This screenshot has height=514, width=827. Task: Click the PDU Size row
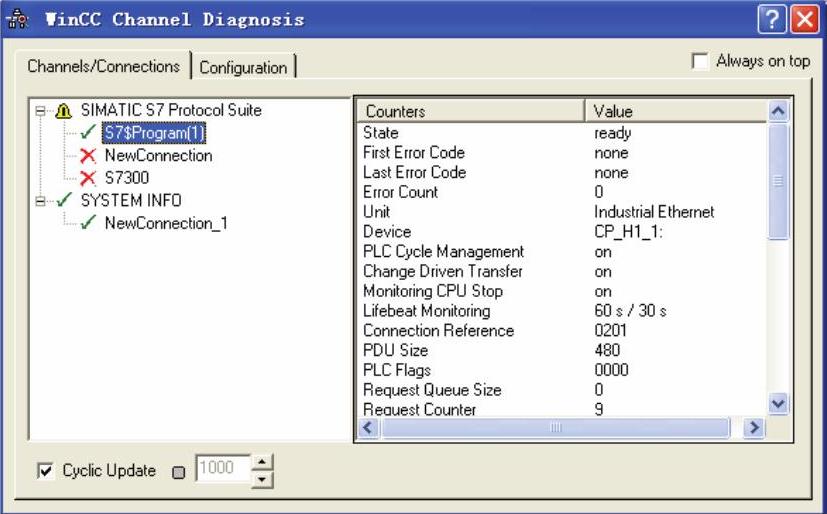562,350
